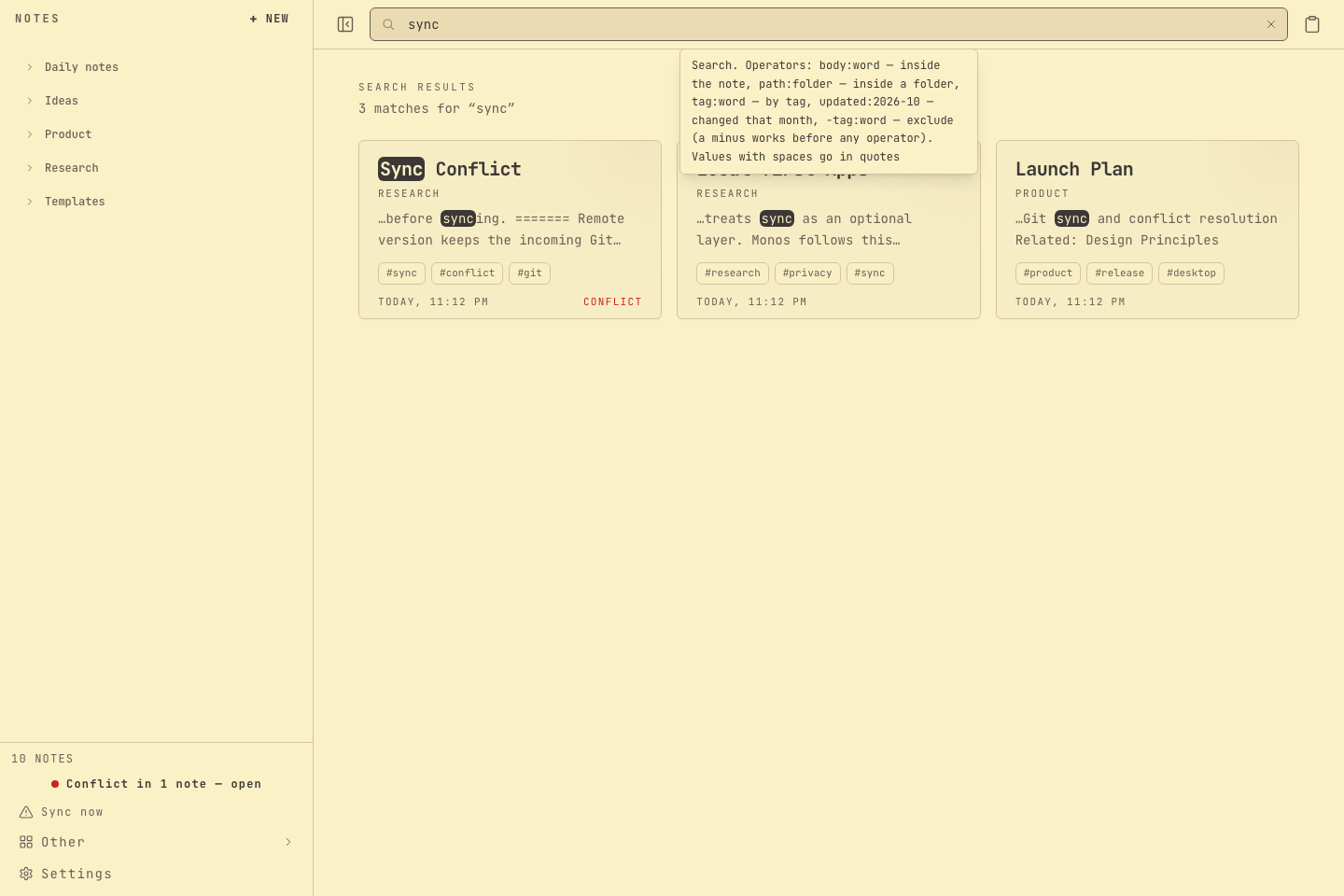This screenshot has height=896, width=1344.
Task: Click the red CONFLICT badge on card
Action: pyautogui.click(x=612, y=302)
